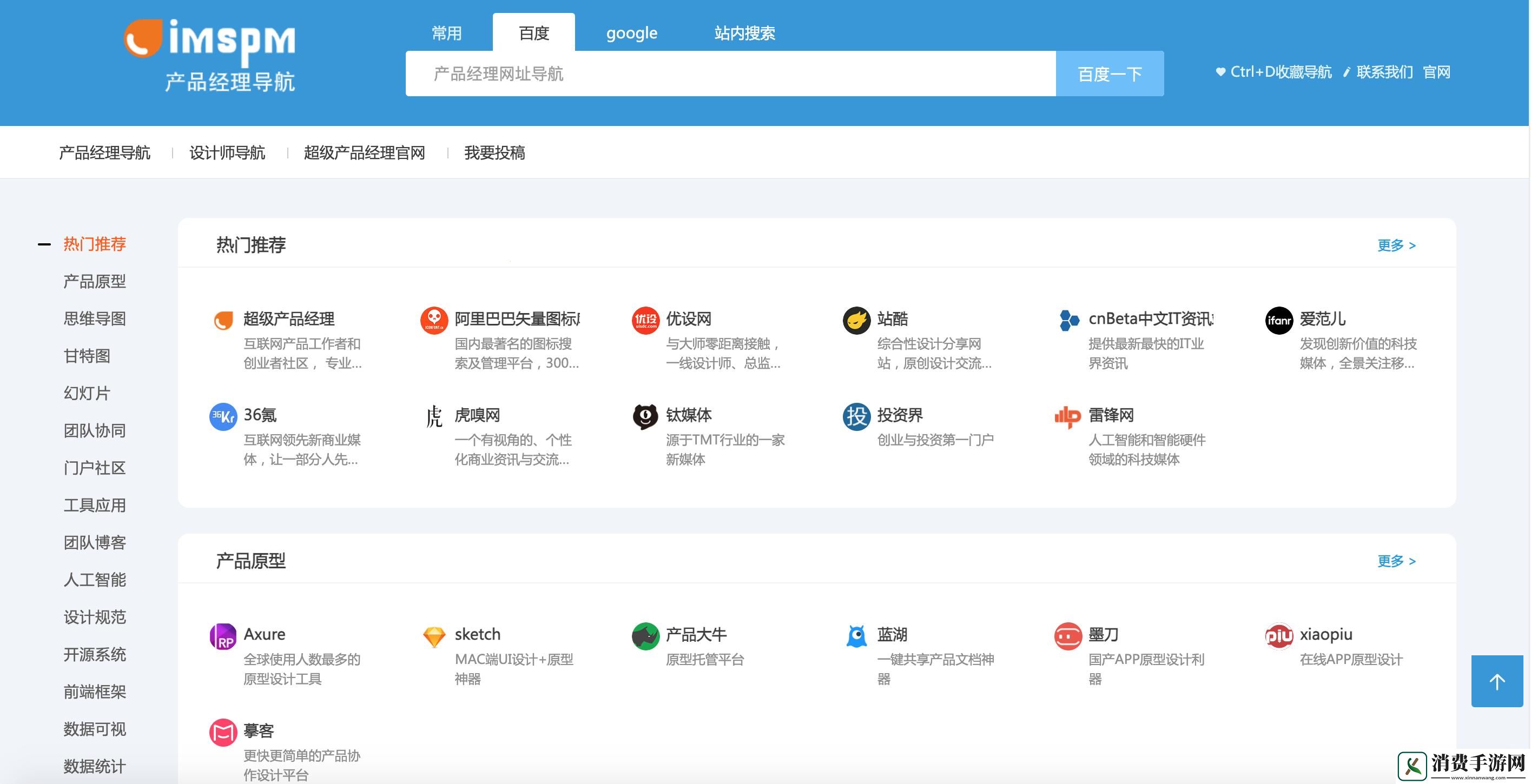Click the pencil icon beside 联系我们

click(x=1346, y=72)
